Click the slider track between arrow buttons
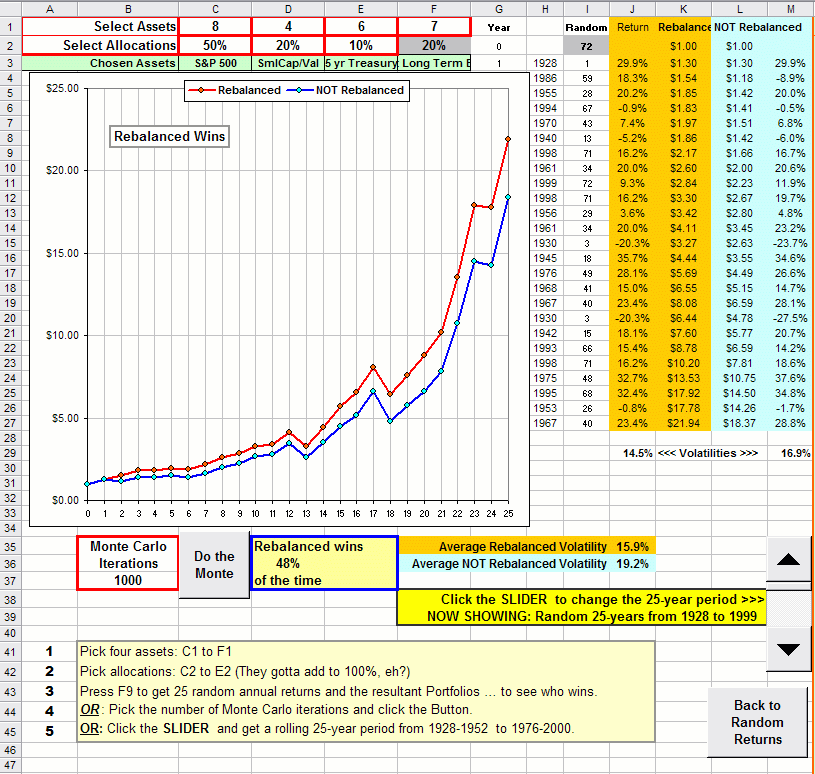 point(788,608)
